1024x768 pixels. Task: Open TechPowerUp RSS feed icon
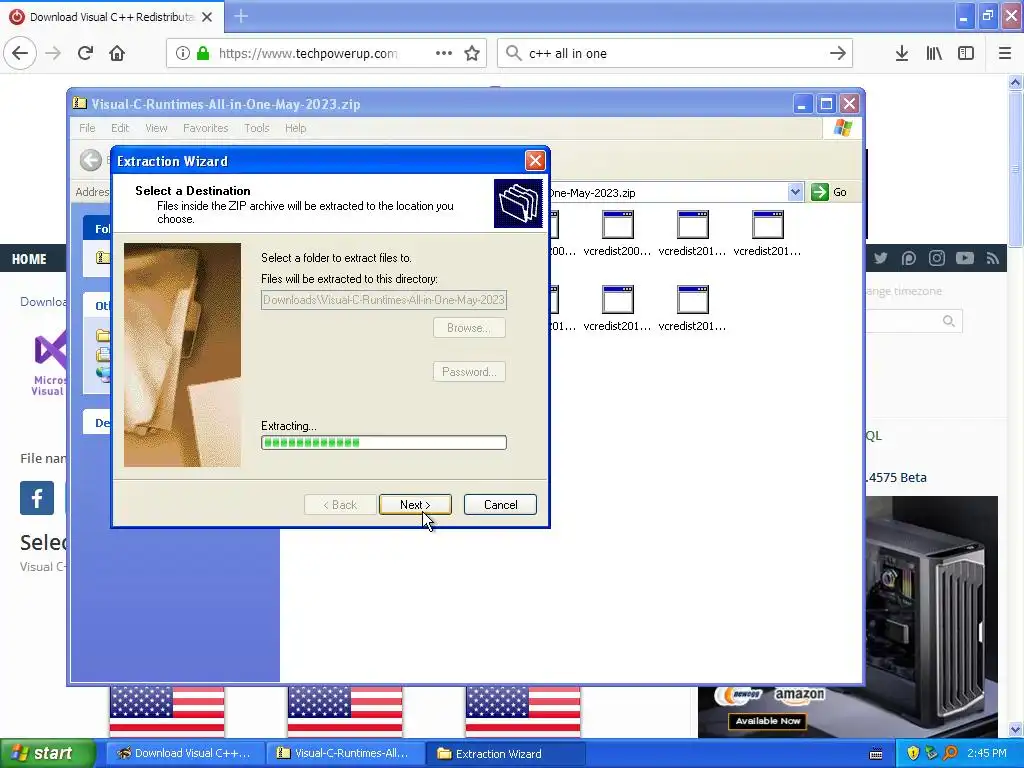(993, 259)
